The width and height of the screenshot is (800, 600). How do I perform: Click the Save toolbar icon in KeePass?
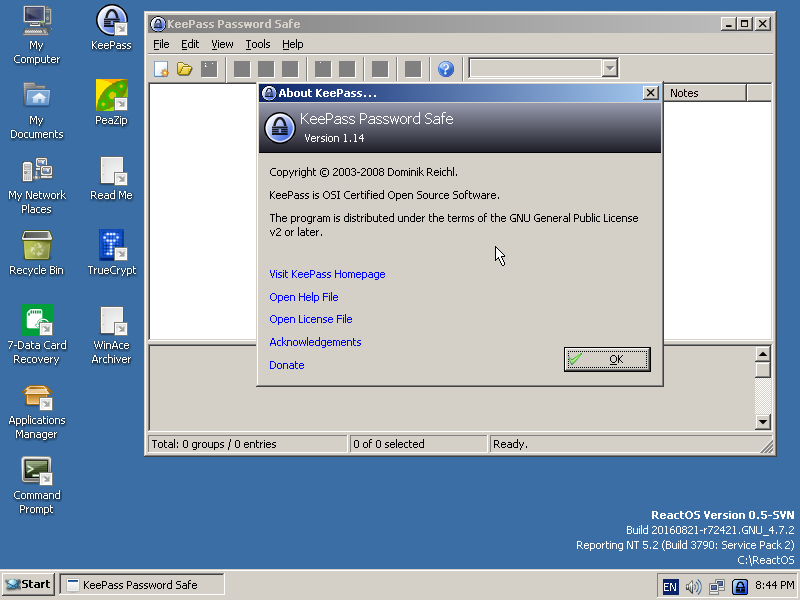[x=209, y=68]
